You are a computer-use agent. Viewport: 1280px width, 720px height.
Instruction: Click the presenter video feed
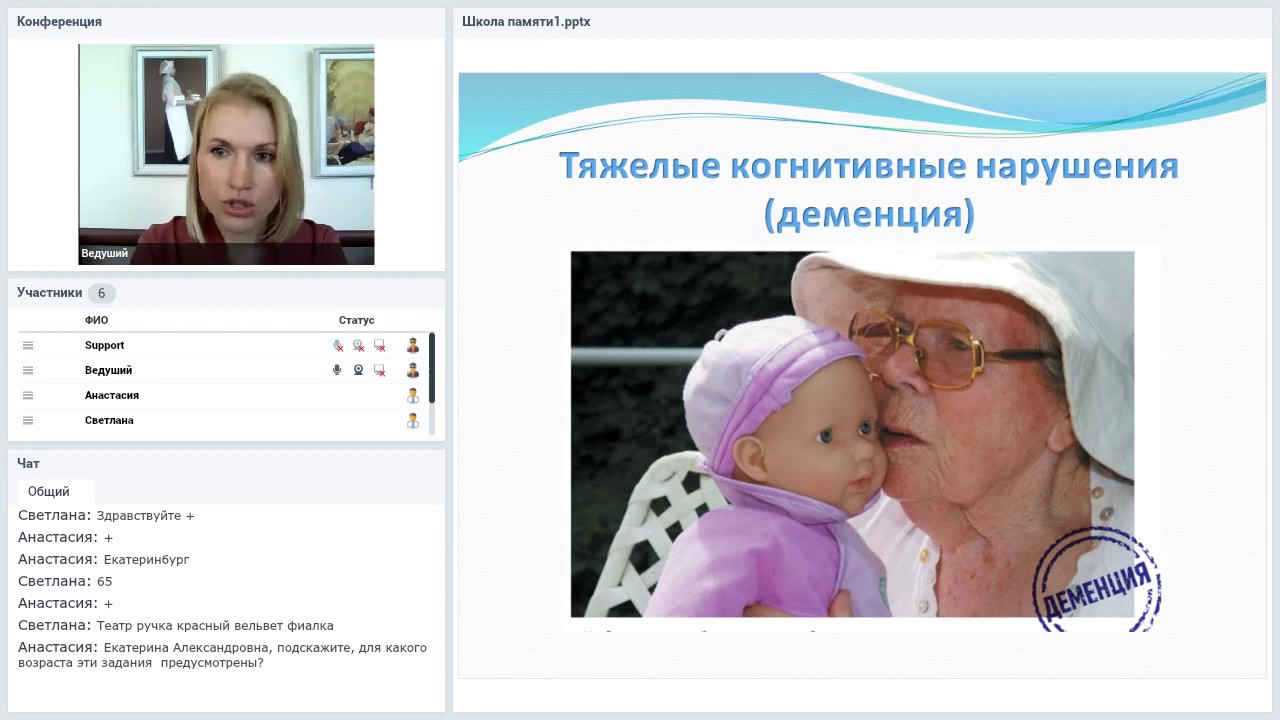[226, 154]
